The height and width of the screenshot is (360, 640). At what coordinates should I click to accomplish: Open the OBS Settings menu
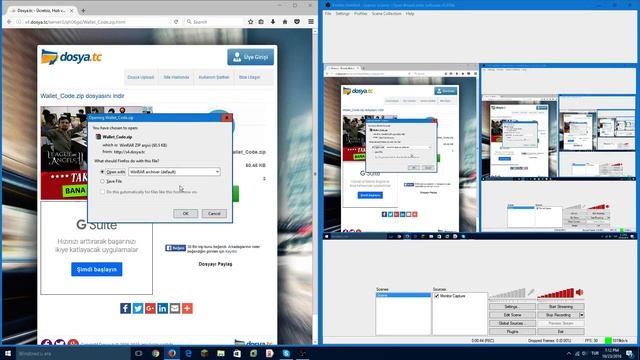[x=342, y=13]
